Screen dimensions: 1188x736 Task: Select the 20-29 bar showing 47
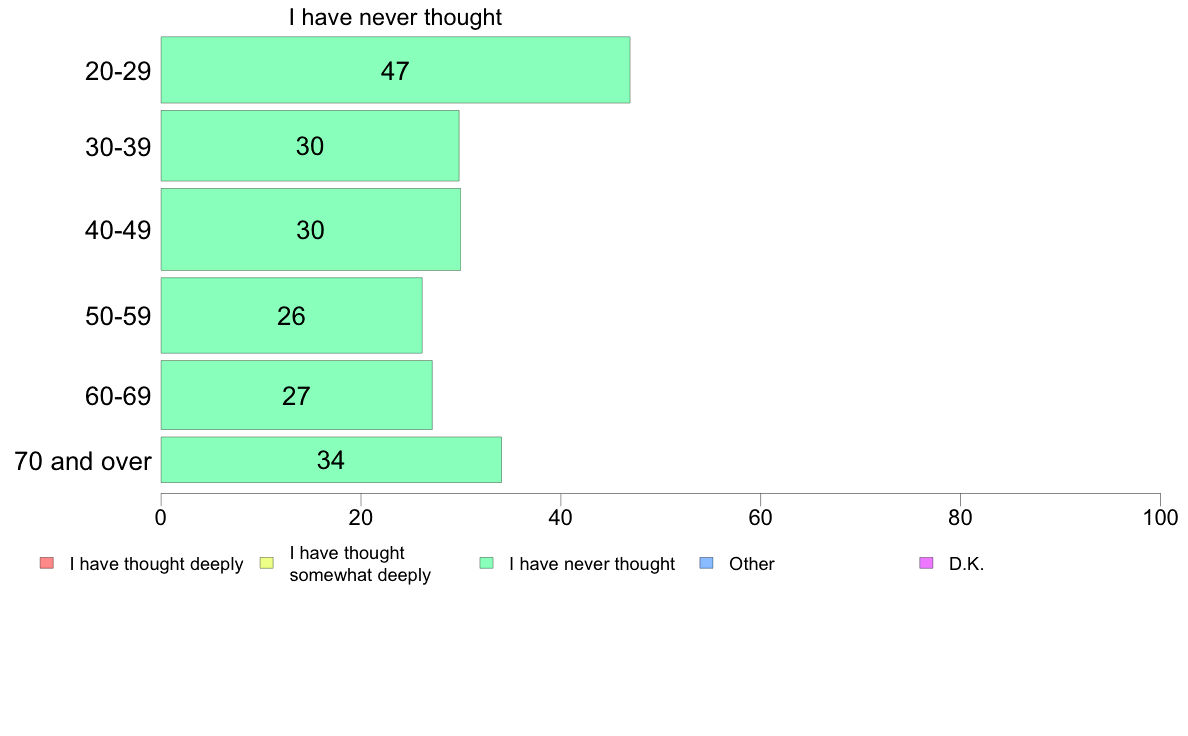395,70
